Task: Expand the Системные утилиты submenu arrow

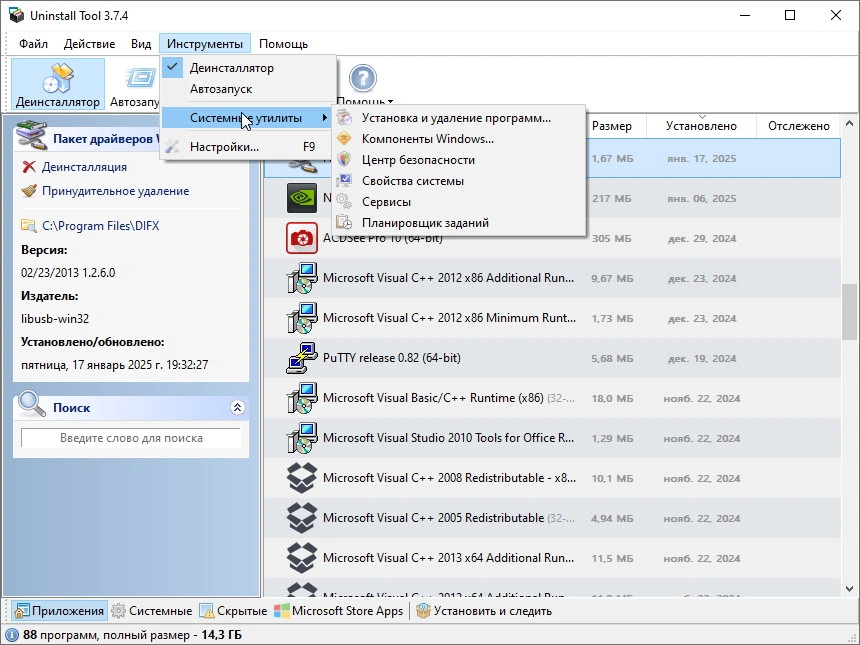Action: click(325, 118)
